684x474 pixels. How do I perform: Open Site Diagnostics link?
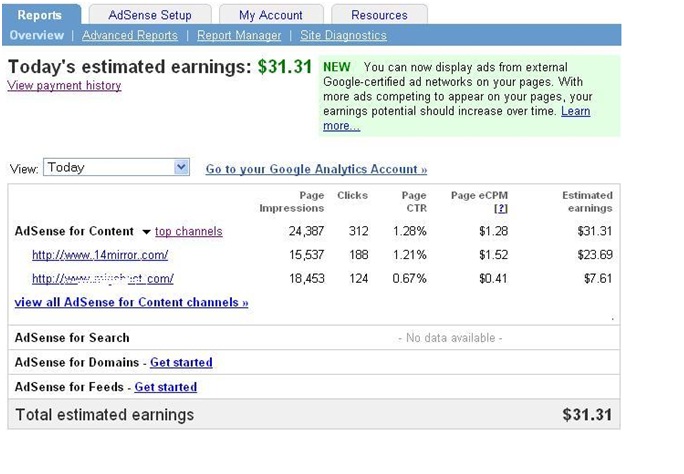tap(343, 35)
